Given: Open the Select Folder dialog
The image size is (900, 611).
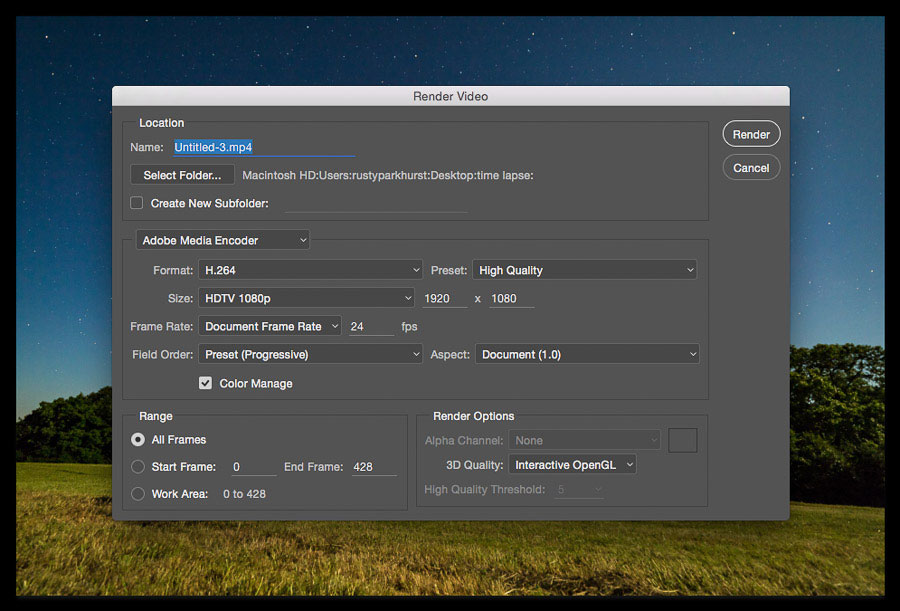Looking at the screenshot, I should click(182, 175).
